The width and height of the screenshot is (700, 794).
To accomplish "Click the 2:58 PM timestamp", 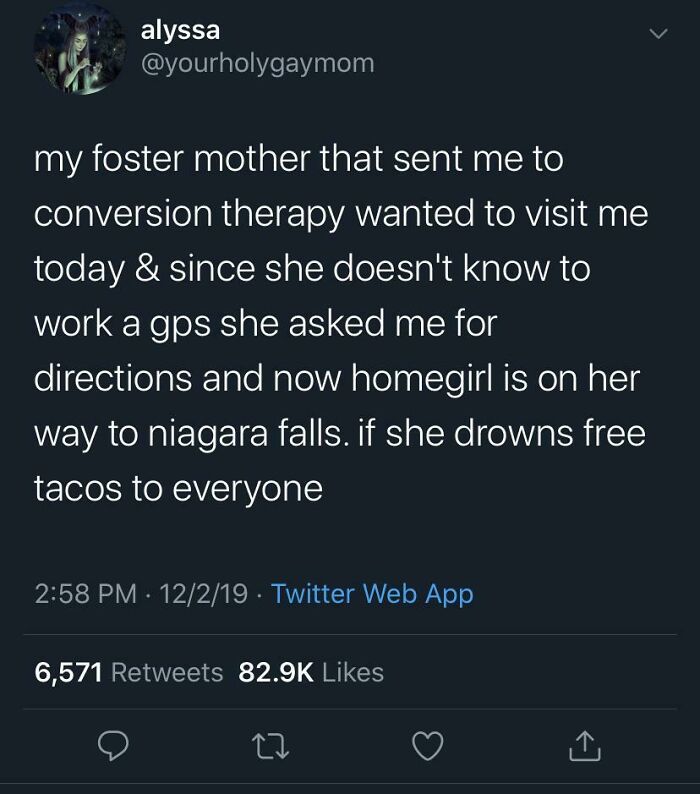I will click(86, 594).
